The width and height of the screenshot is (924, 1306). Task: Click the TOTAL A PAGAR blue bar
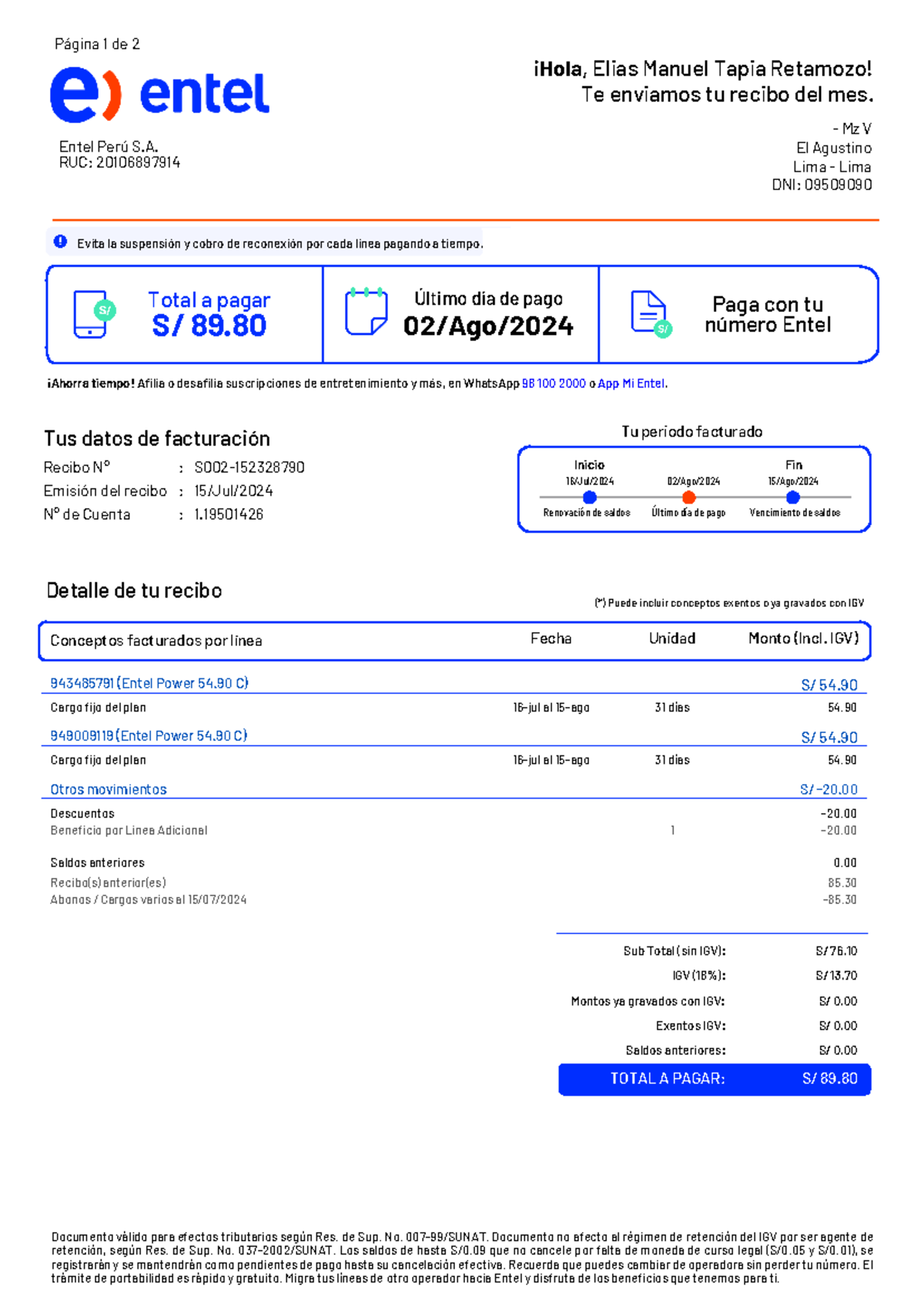tap(715, 1079)
